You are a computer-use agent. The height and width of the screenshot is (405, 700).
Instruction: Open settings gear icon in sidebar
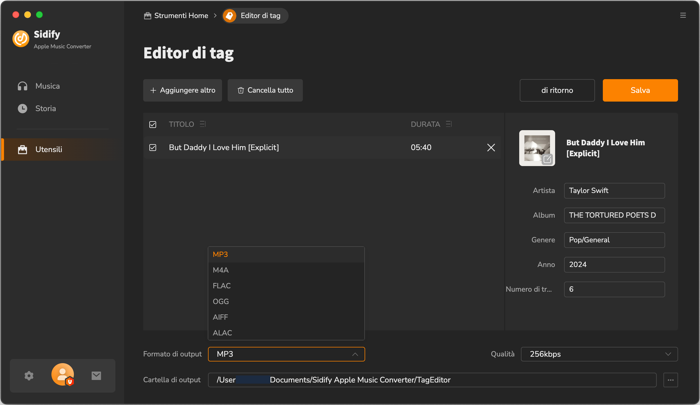coord(29,376)
